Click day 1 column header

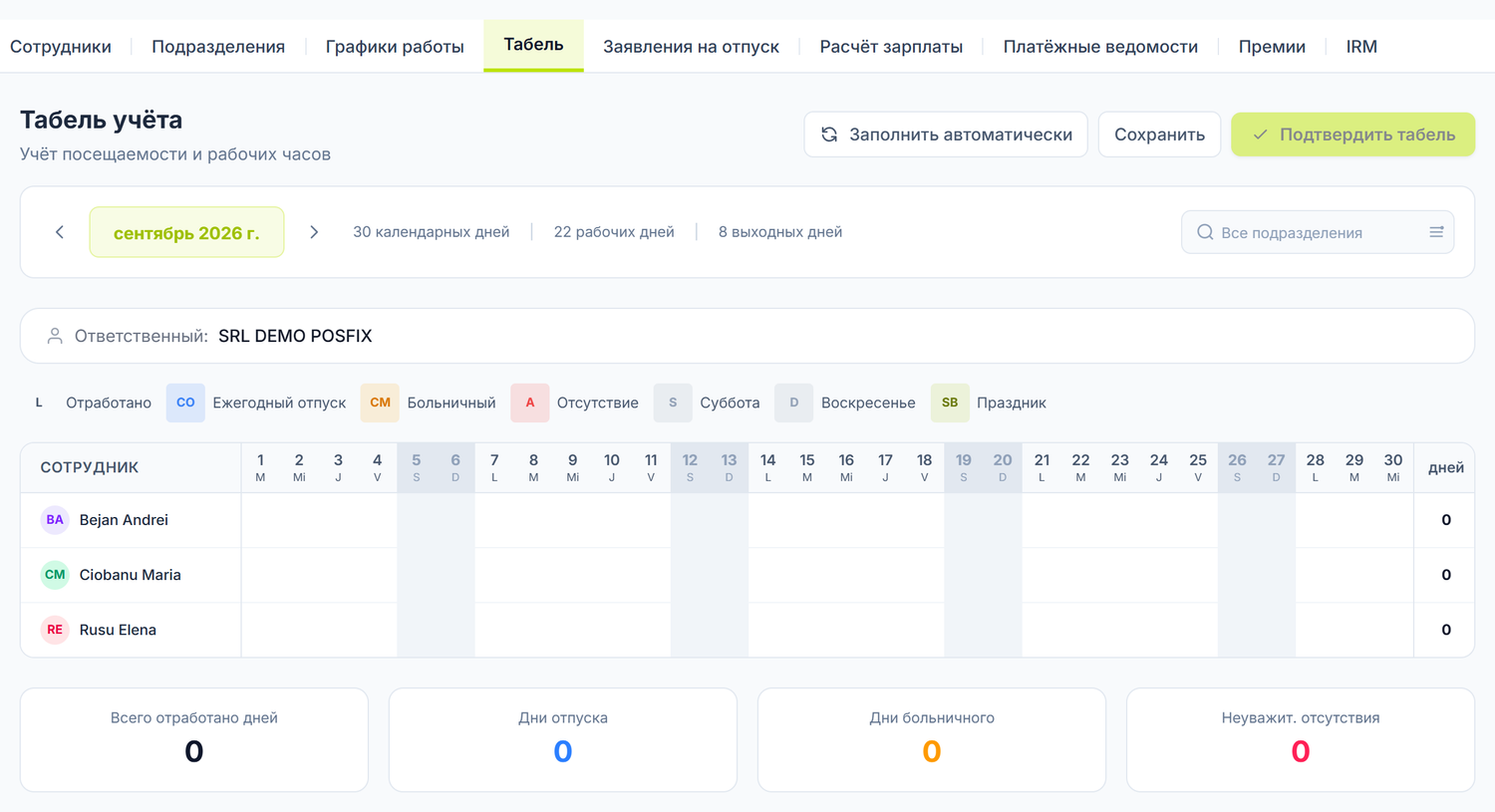[260, 467]
